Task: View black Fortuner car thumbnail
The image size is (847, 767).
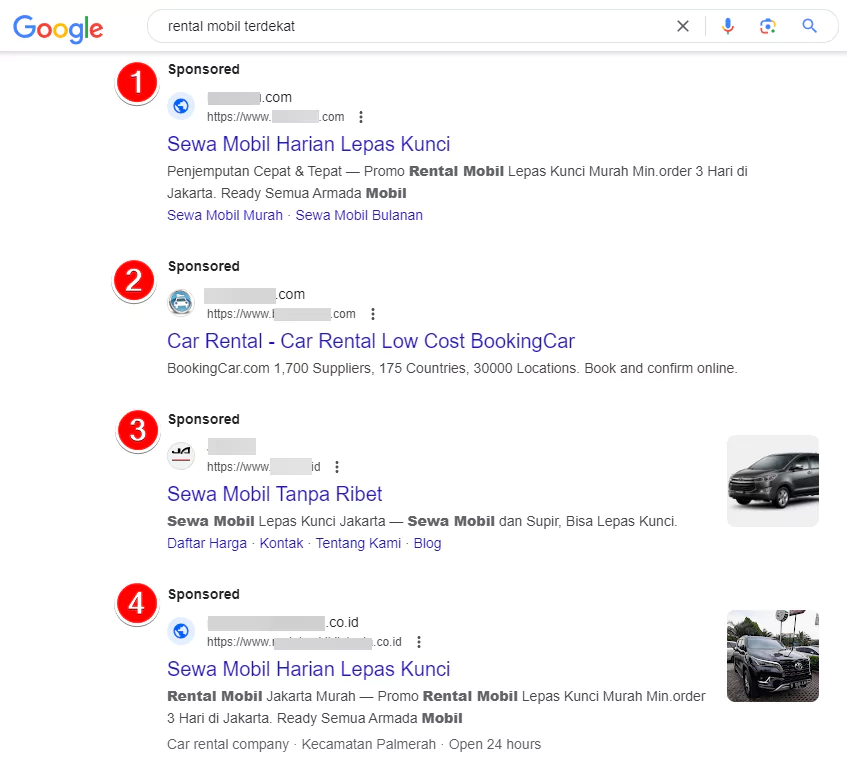Action: coord(772,656)
